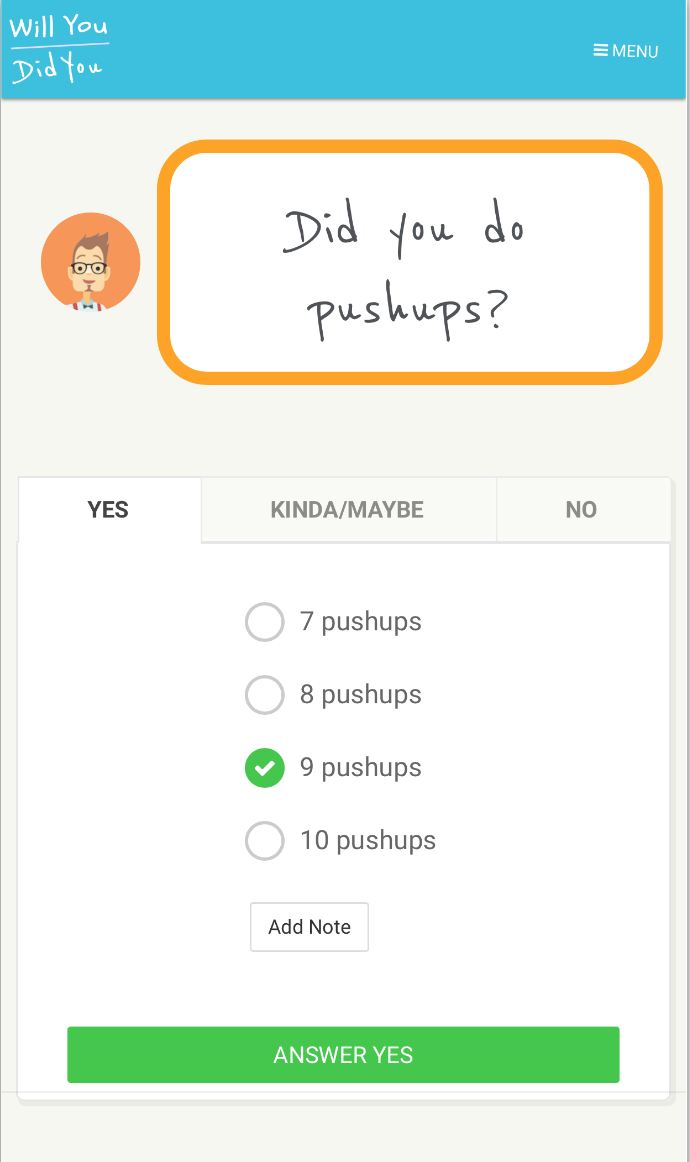Switch to the KINDA/MAYBE tab
The width and height of the screenshot is (690, 1162).
click(347, 510)
